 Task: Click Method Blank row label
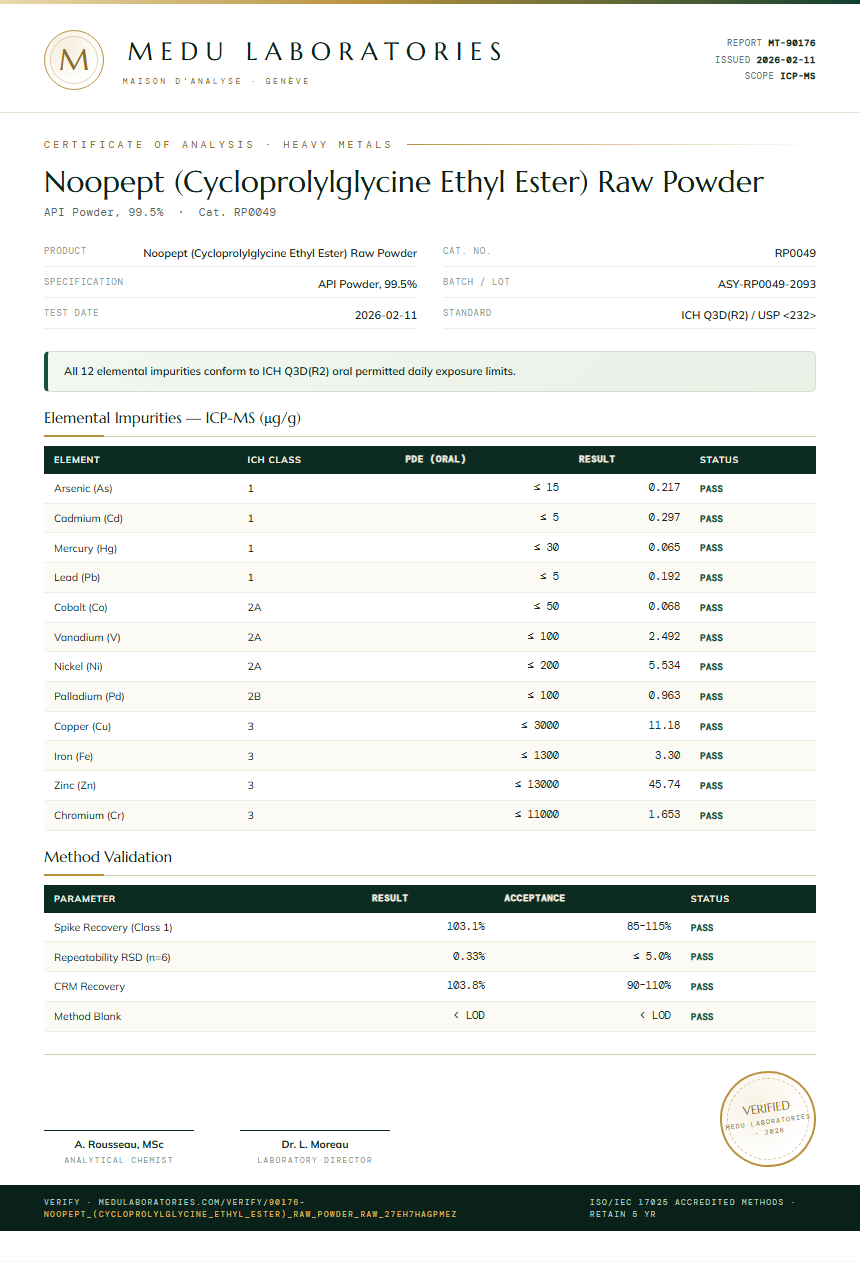[x=88, y=1017]
